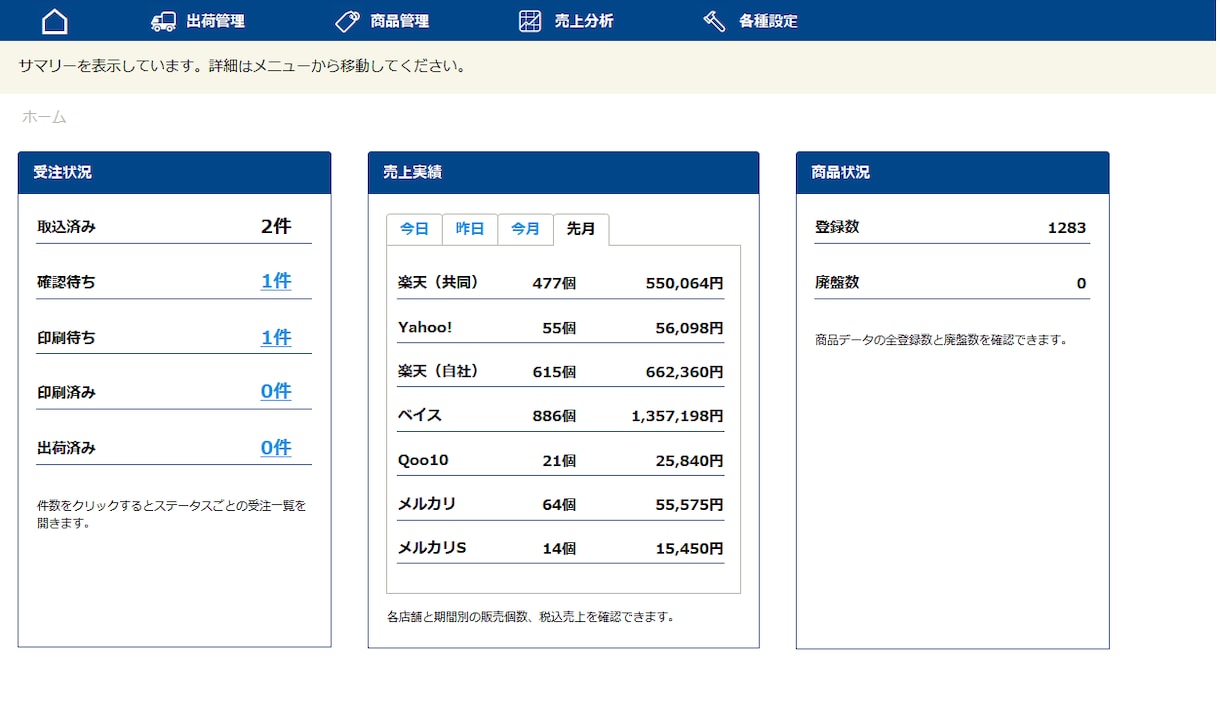Click 楽天（共同） store name

click(438, 283)
